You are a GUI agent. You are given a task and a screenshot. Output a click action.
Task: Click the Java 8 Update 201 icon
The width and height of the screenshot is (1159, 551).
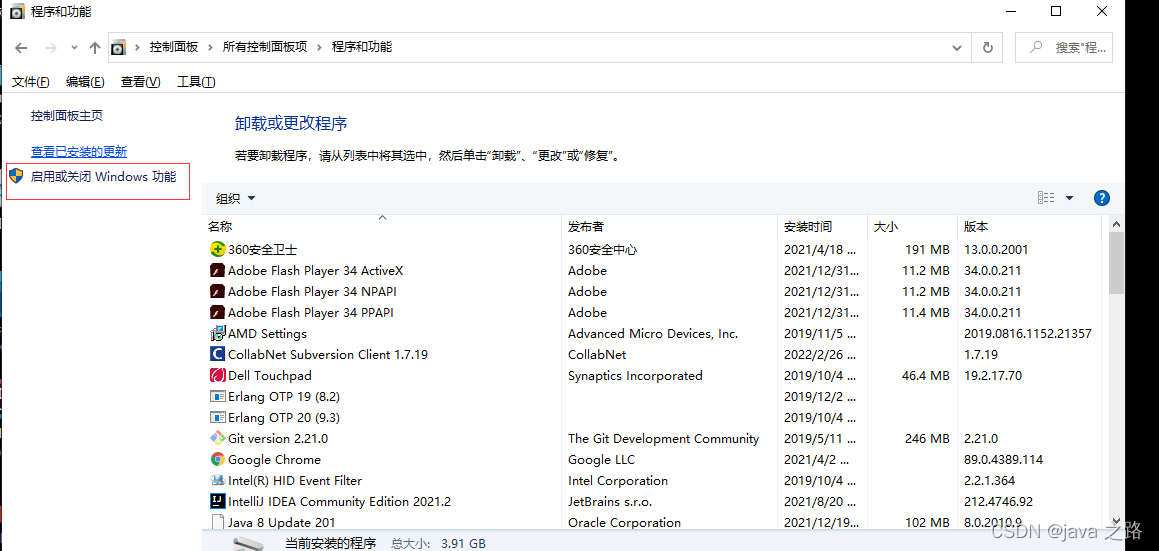click(217, 522)
